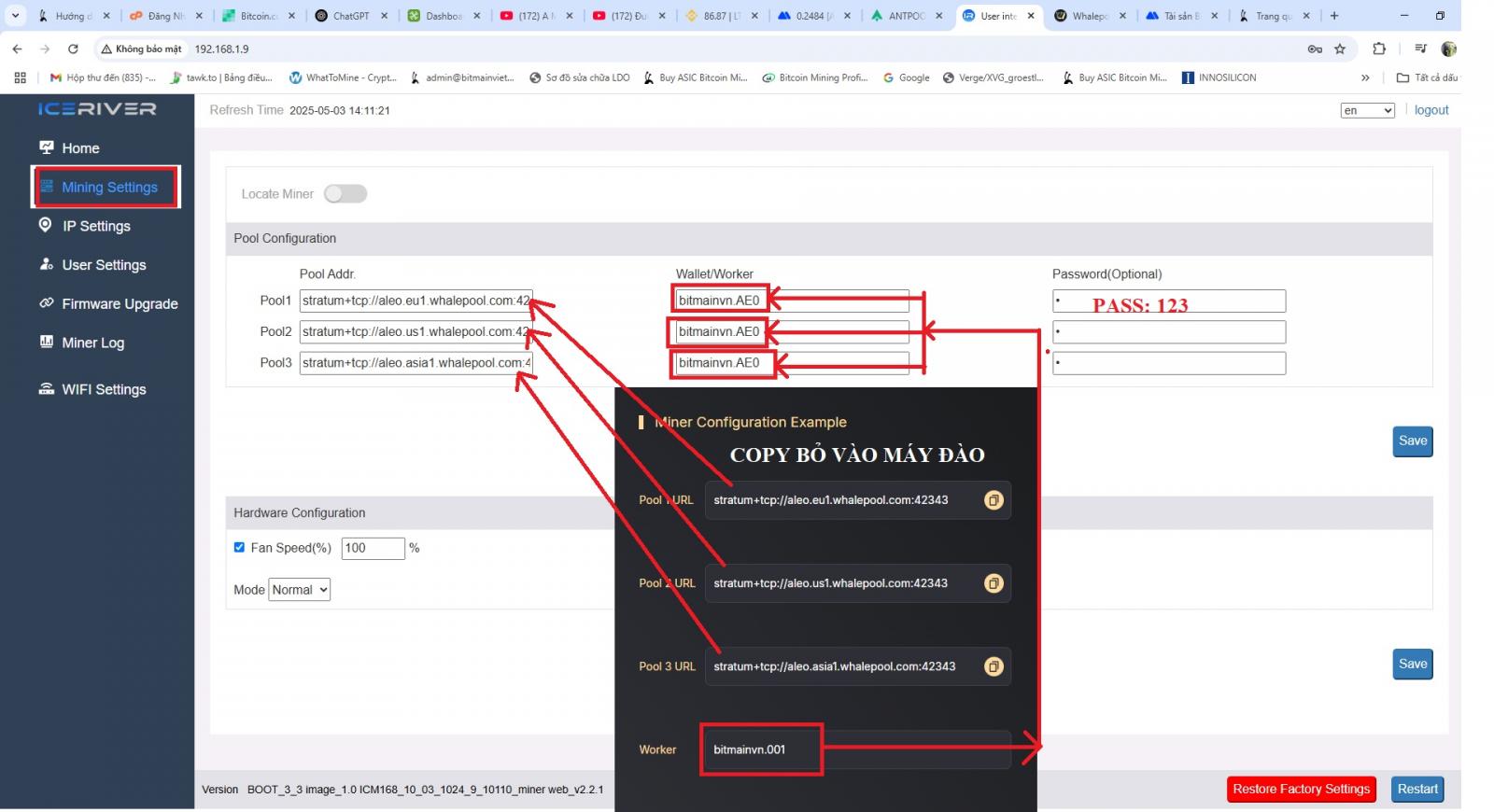1494x812 pixels.
Task: Open the Hộp thư đến Gmail bookmark
Action: point(103,77)
